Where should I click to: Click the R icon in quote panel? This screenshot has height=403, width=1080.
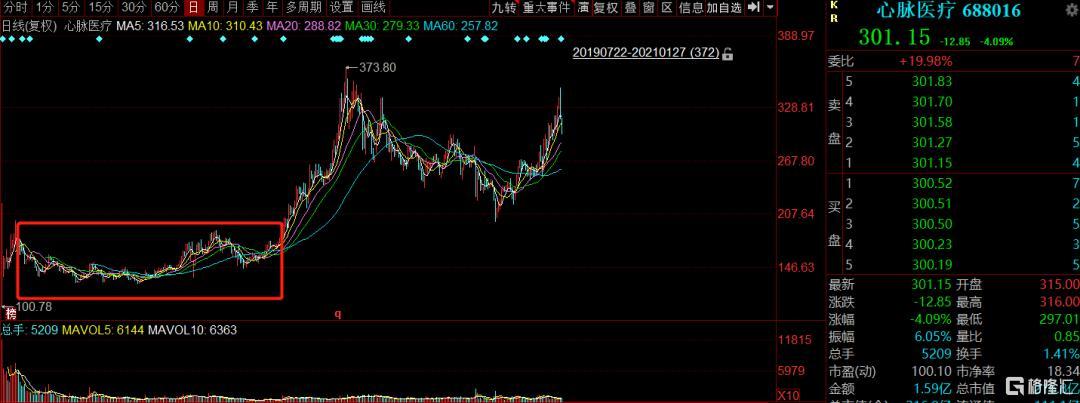(834, 19)
